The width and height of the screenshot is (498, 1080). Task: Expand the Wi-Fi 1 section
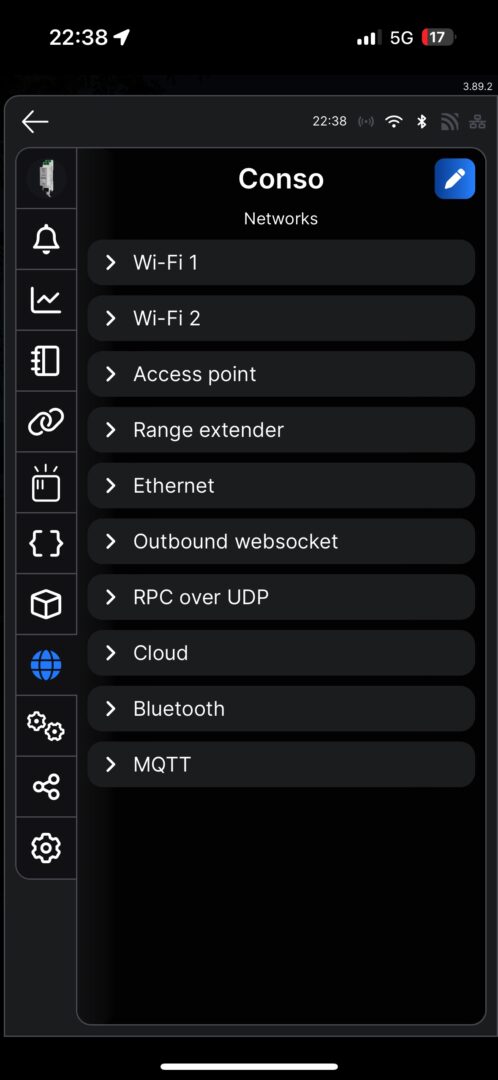pyautogui.click(x=281, y=262)
